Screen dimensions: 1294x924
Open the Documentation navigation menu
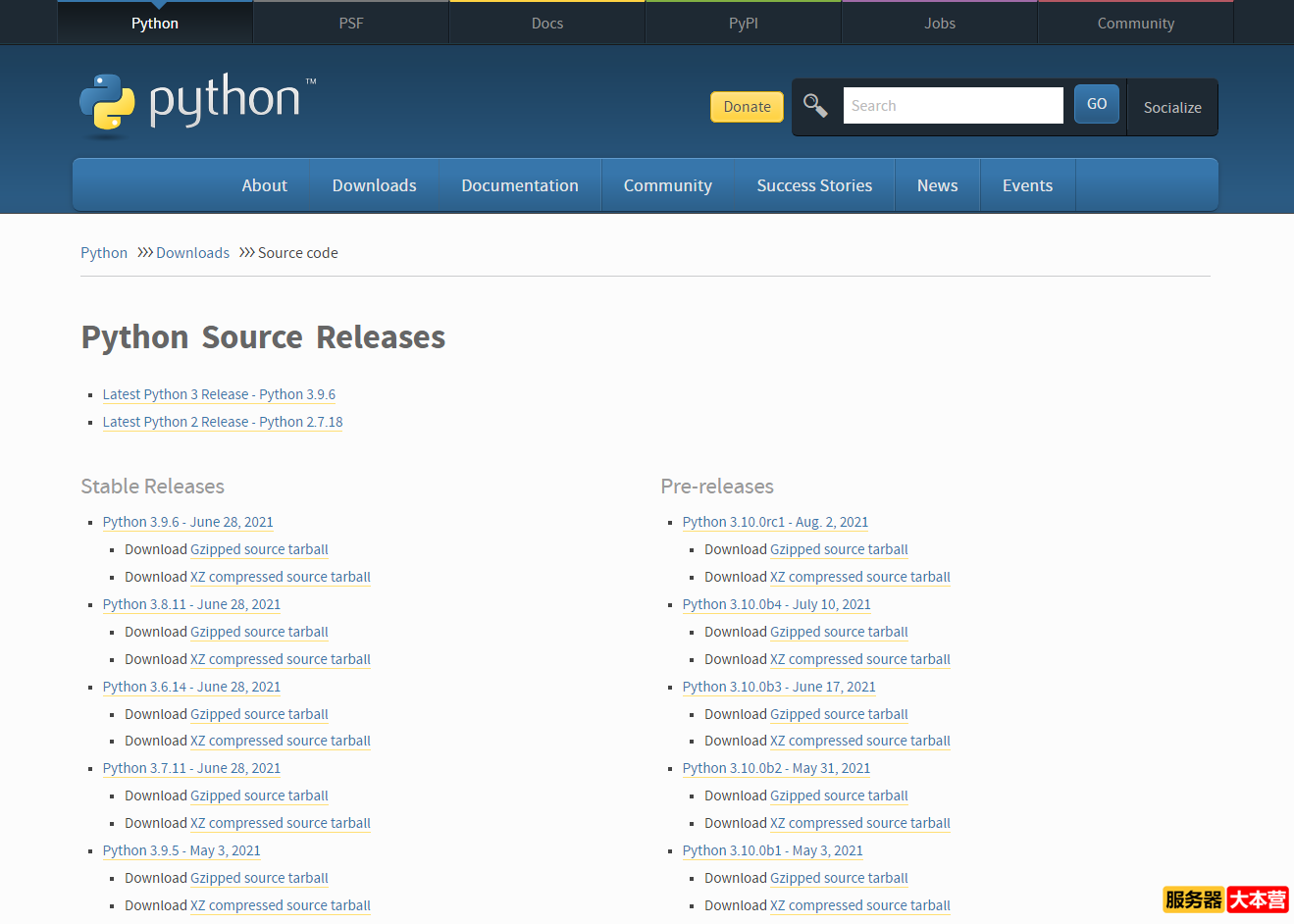point(520,185)
